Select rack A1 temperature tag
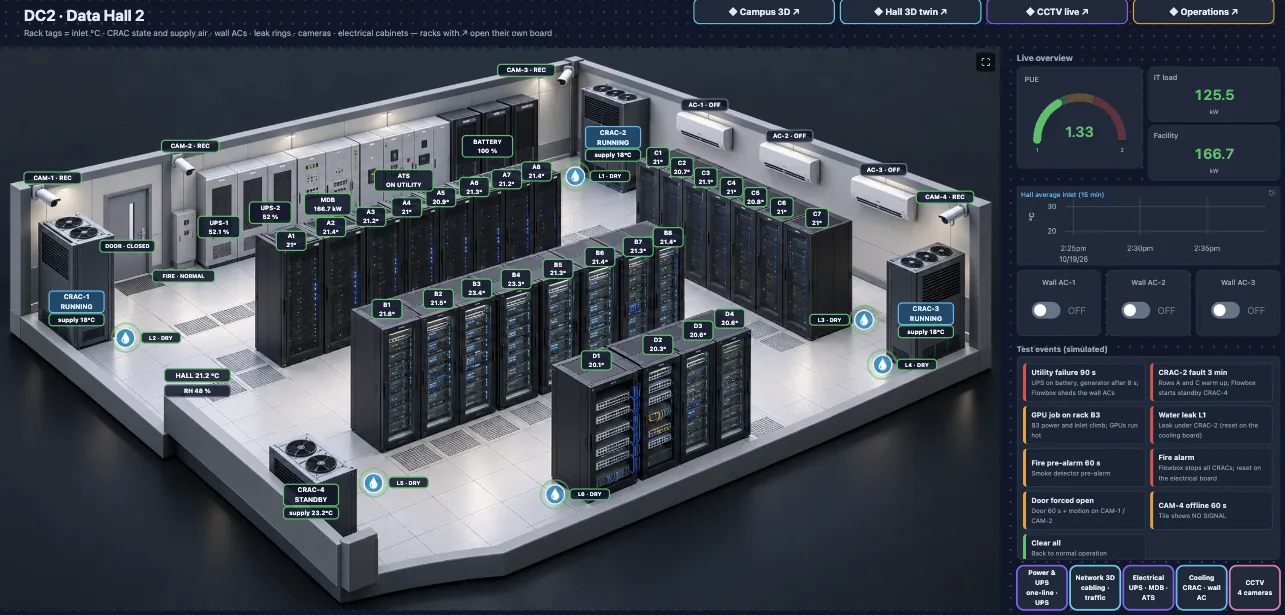Viewport: 1285px width, 615px height. point(291,240)
